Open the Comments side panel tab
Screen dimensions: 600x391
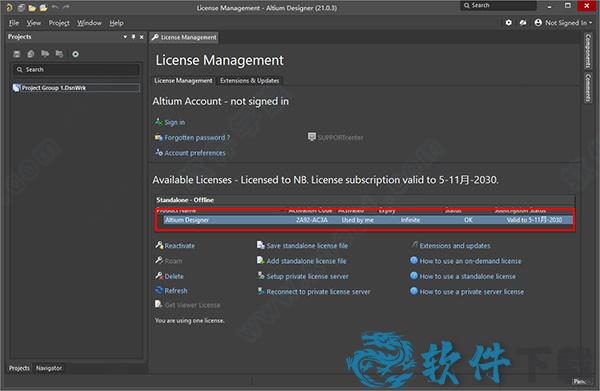[588, 88]
